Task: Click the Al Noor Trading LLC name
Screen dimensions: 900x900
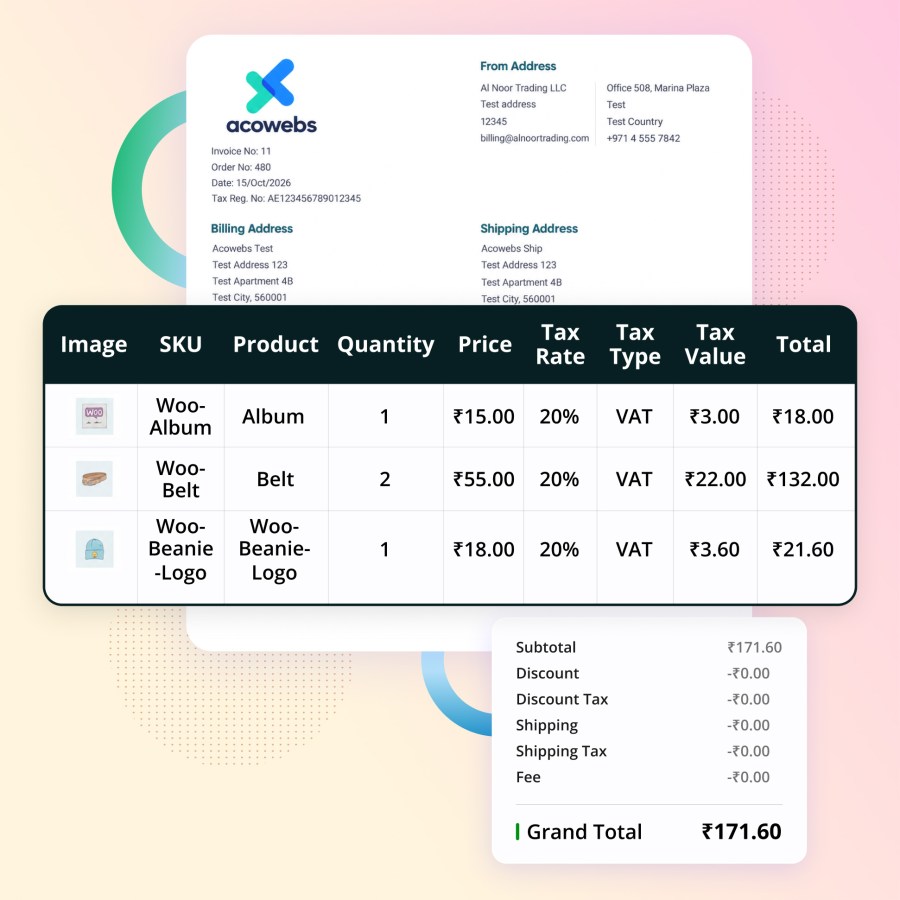Action: (523, 88)
